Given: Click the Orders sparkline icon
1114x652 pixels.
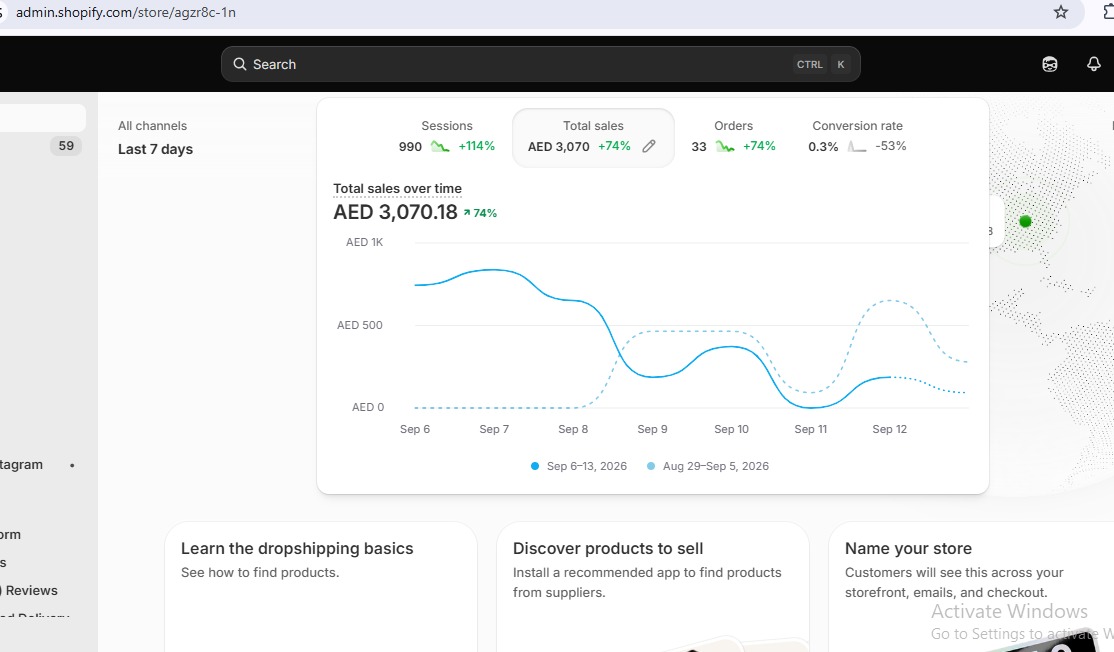Looking at the screenshot, I should click(725, 146).
